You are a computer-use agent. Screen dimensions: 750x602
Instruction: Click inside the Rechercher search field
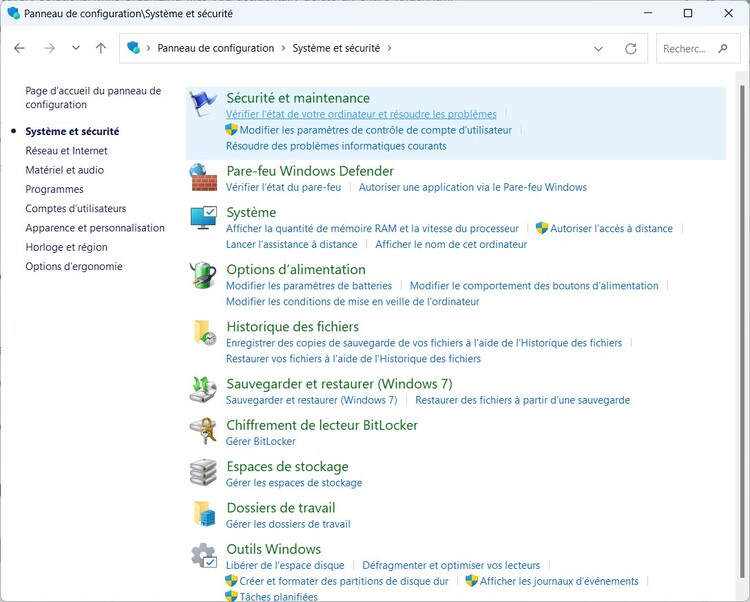pos(690,48)
